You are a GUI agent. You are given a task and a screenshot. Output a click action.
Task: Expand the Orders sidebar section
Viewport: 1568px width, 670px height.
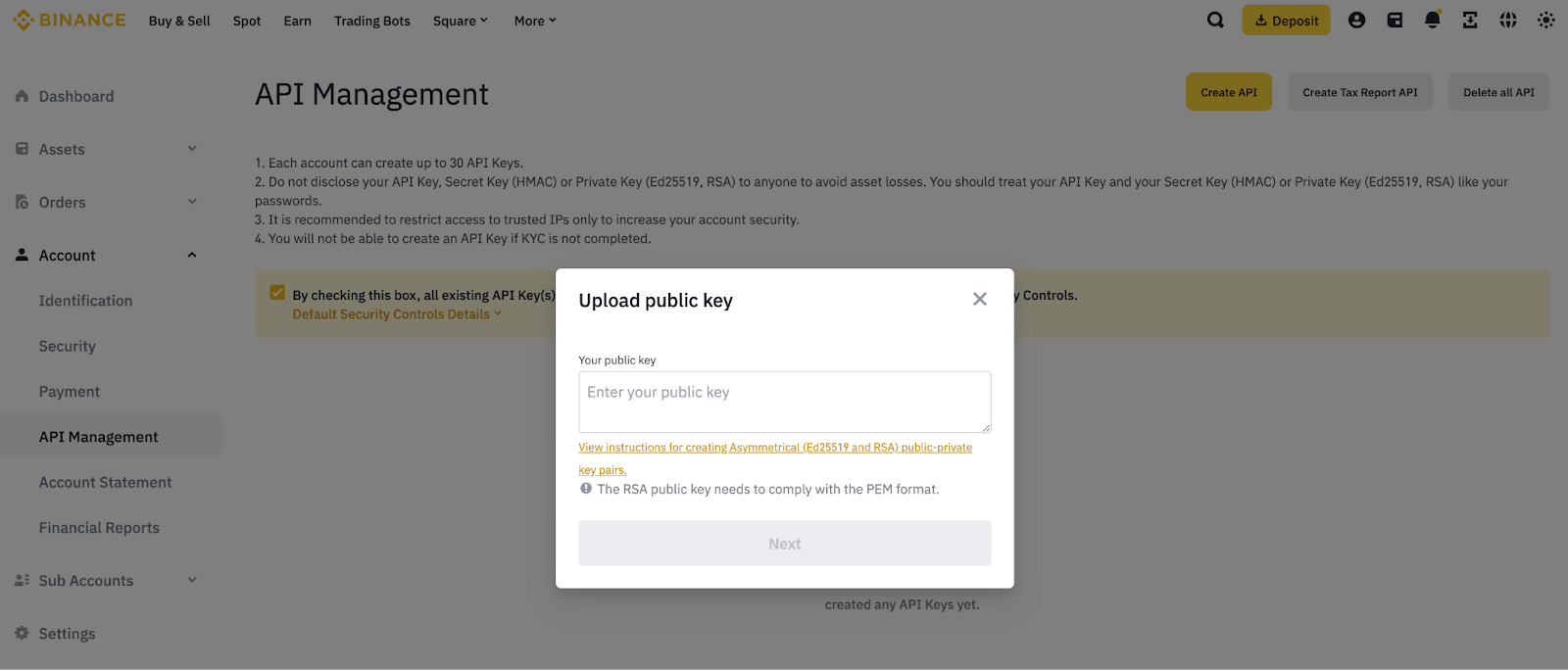point(192,202)
